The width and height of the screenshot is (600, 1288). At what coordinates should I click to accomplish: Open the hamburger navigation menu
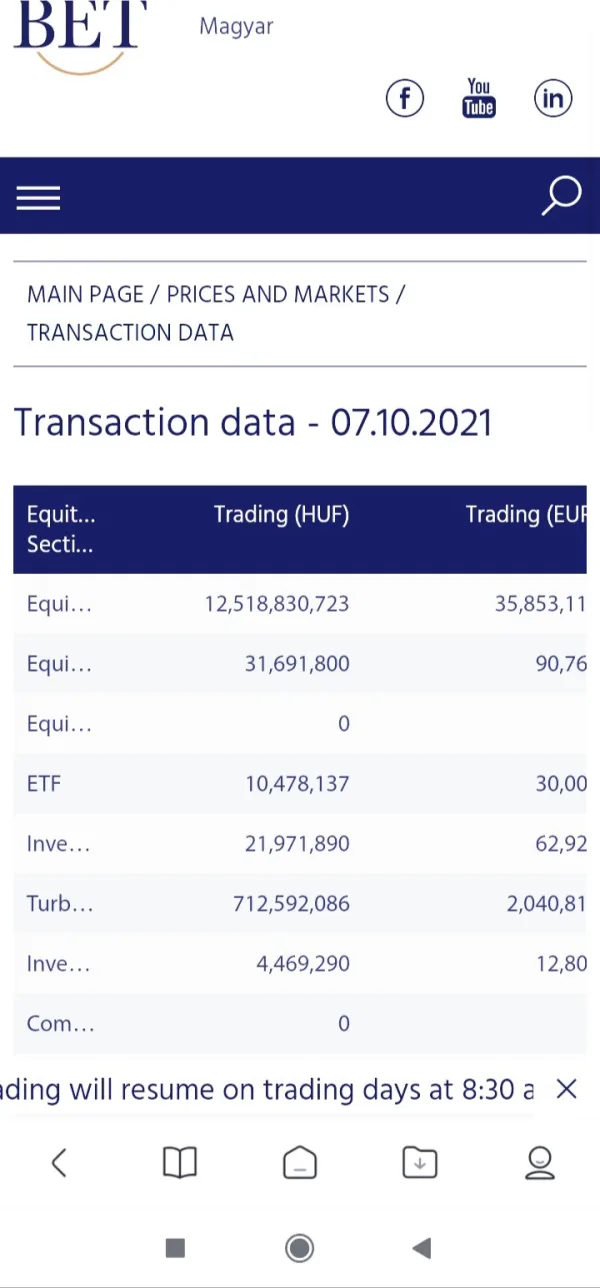click(x=38, y=198)
